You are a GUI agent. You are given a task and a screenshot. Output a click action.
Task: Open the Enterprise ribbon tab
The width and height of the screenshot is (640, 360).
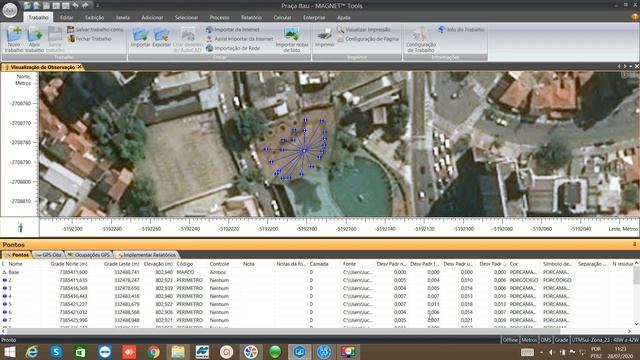[x=314, y=18]
